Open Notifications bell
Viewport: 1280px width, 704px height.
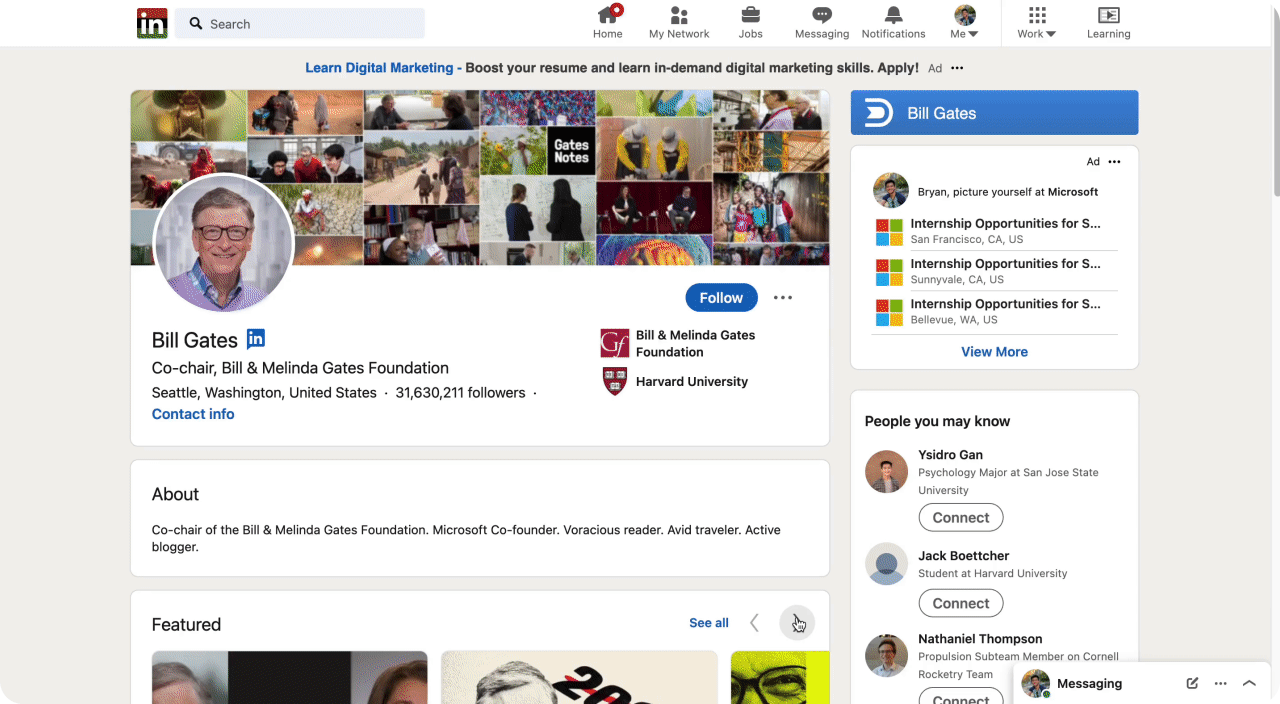pos(893,23)
